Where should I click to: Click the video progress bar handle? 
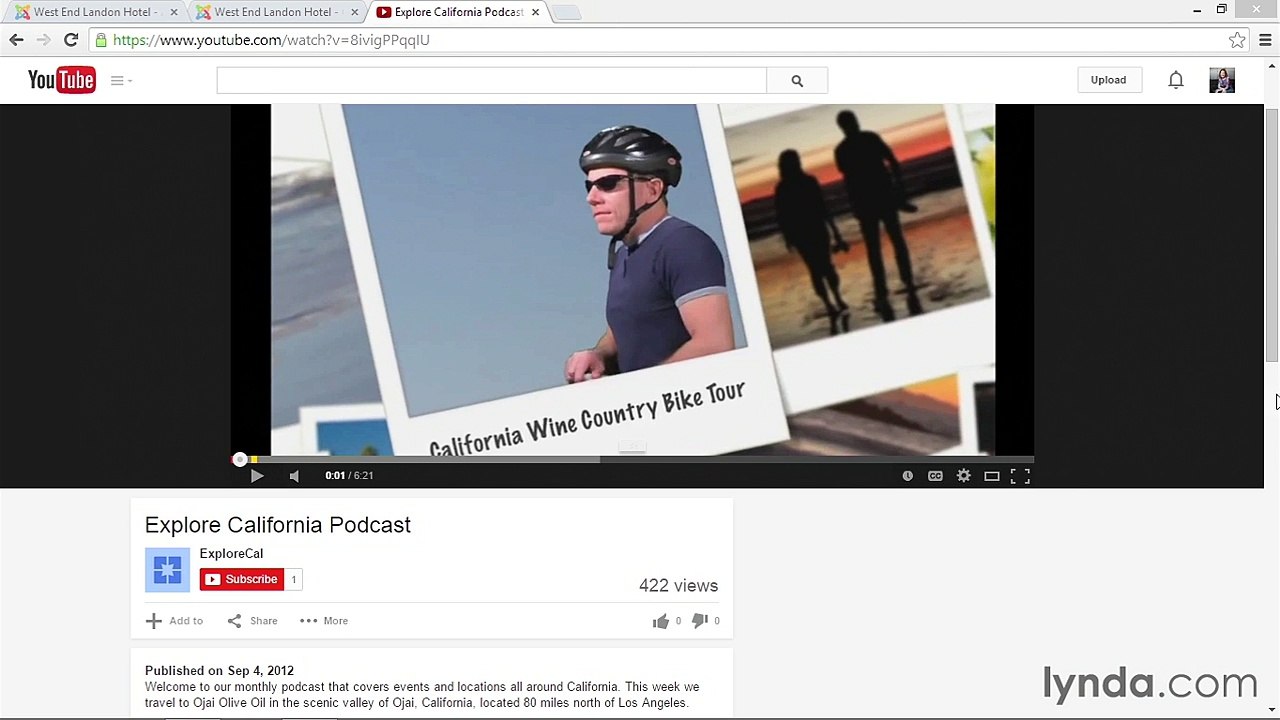pos(240,459)
